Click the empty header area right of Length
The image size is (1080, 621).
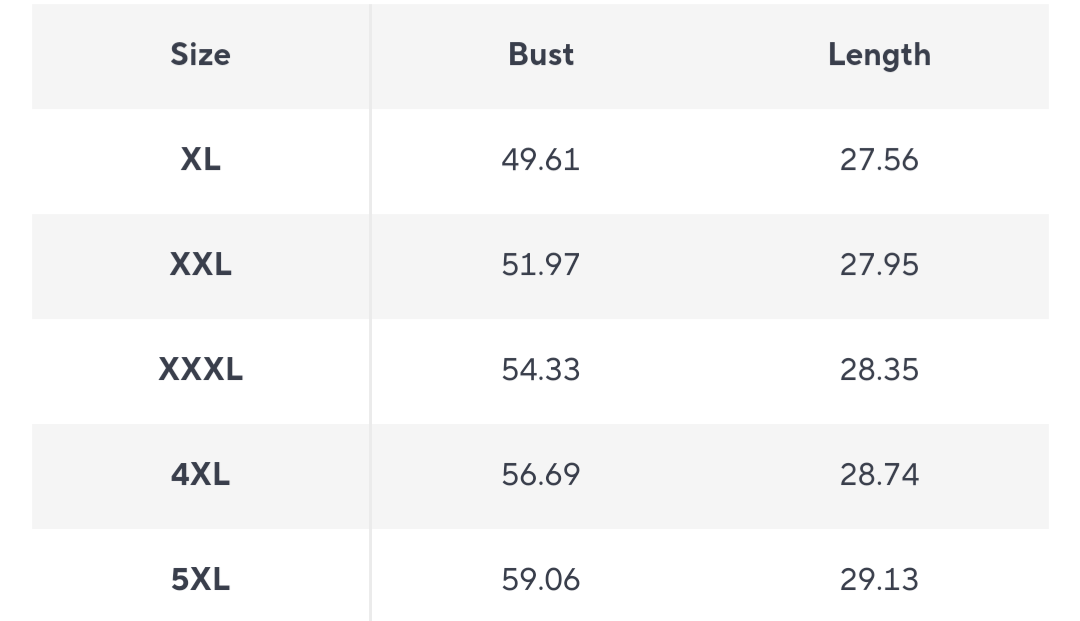1000,55
